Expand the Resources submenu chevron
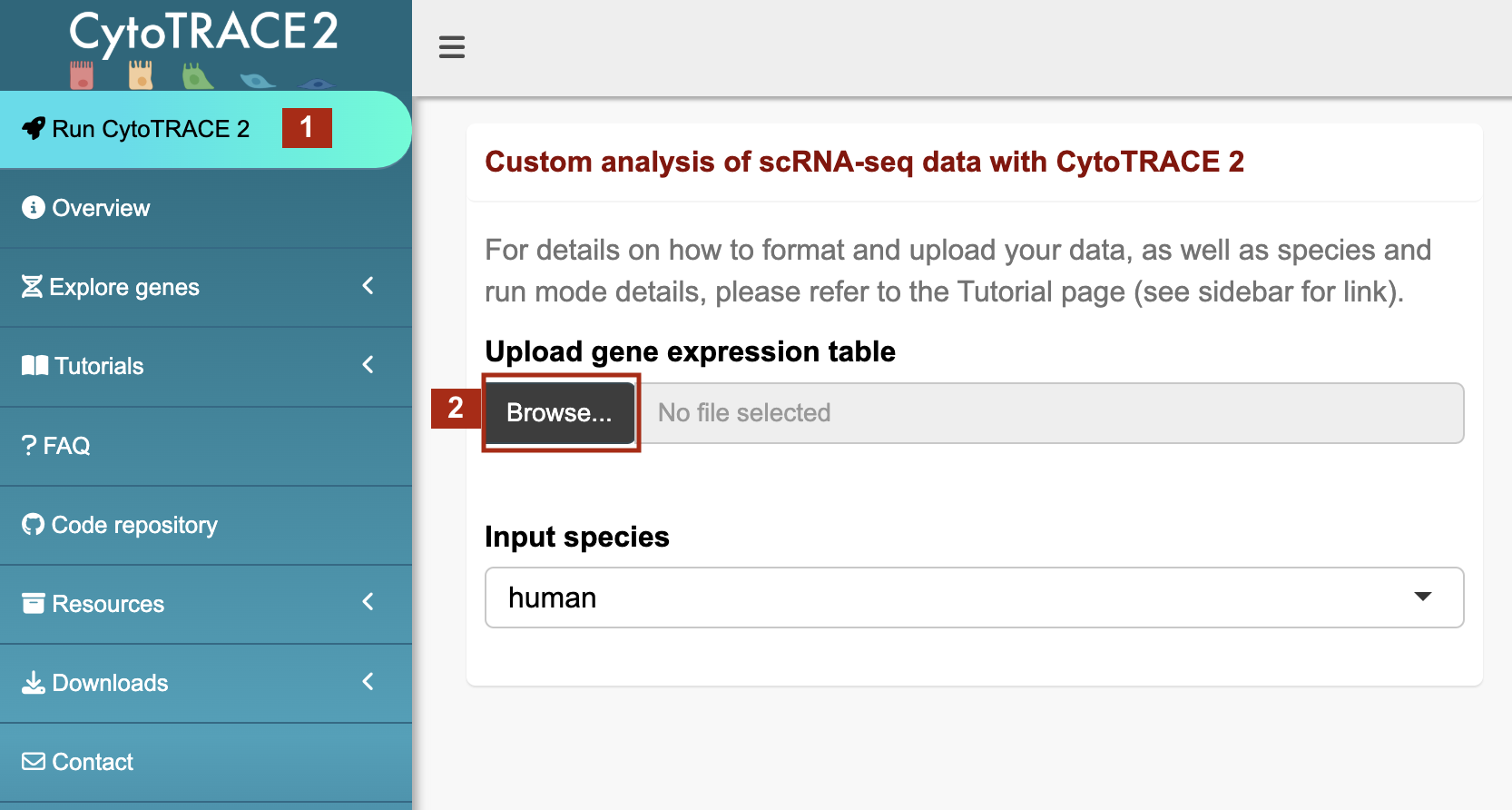Screen dimensions: 1512x810 click(368, 602)
